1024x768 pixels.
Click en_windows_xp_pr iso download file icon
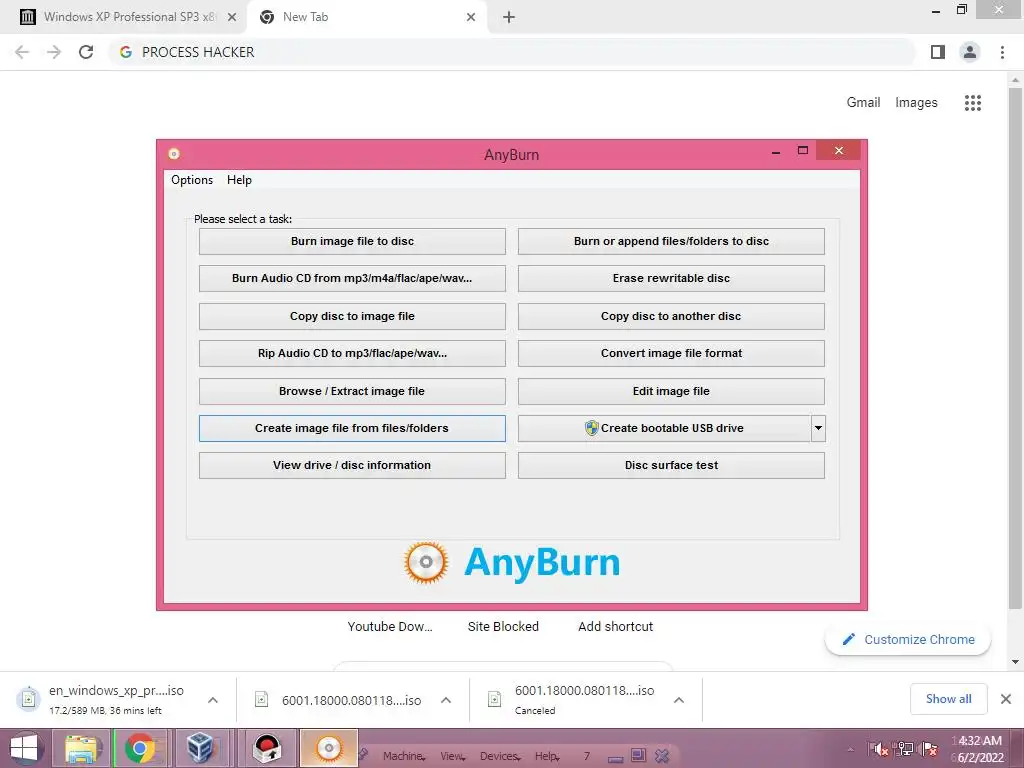pos(28,699)
